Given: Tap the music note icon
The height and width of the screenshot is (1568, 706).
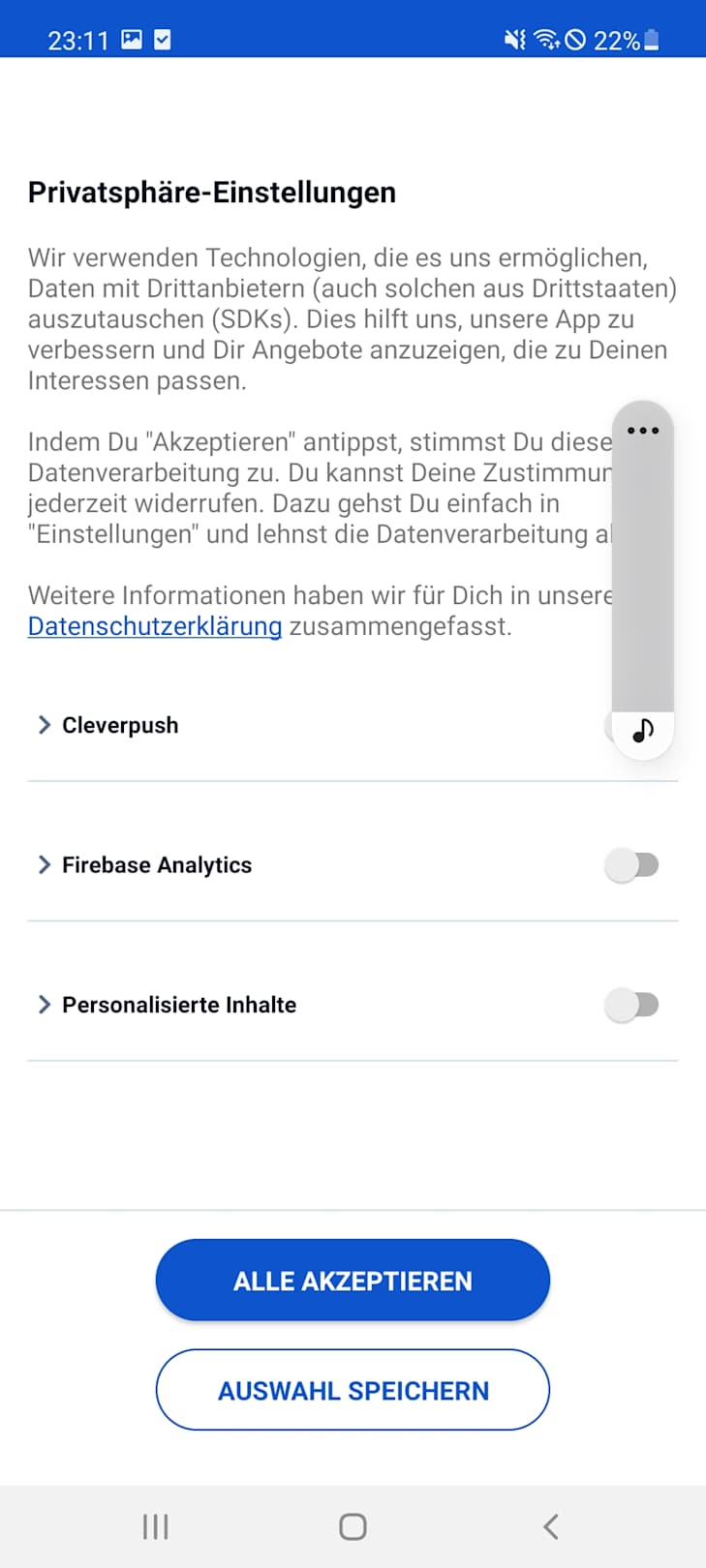Looking at the screenshot, I should coord(643,731).
